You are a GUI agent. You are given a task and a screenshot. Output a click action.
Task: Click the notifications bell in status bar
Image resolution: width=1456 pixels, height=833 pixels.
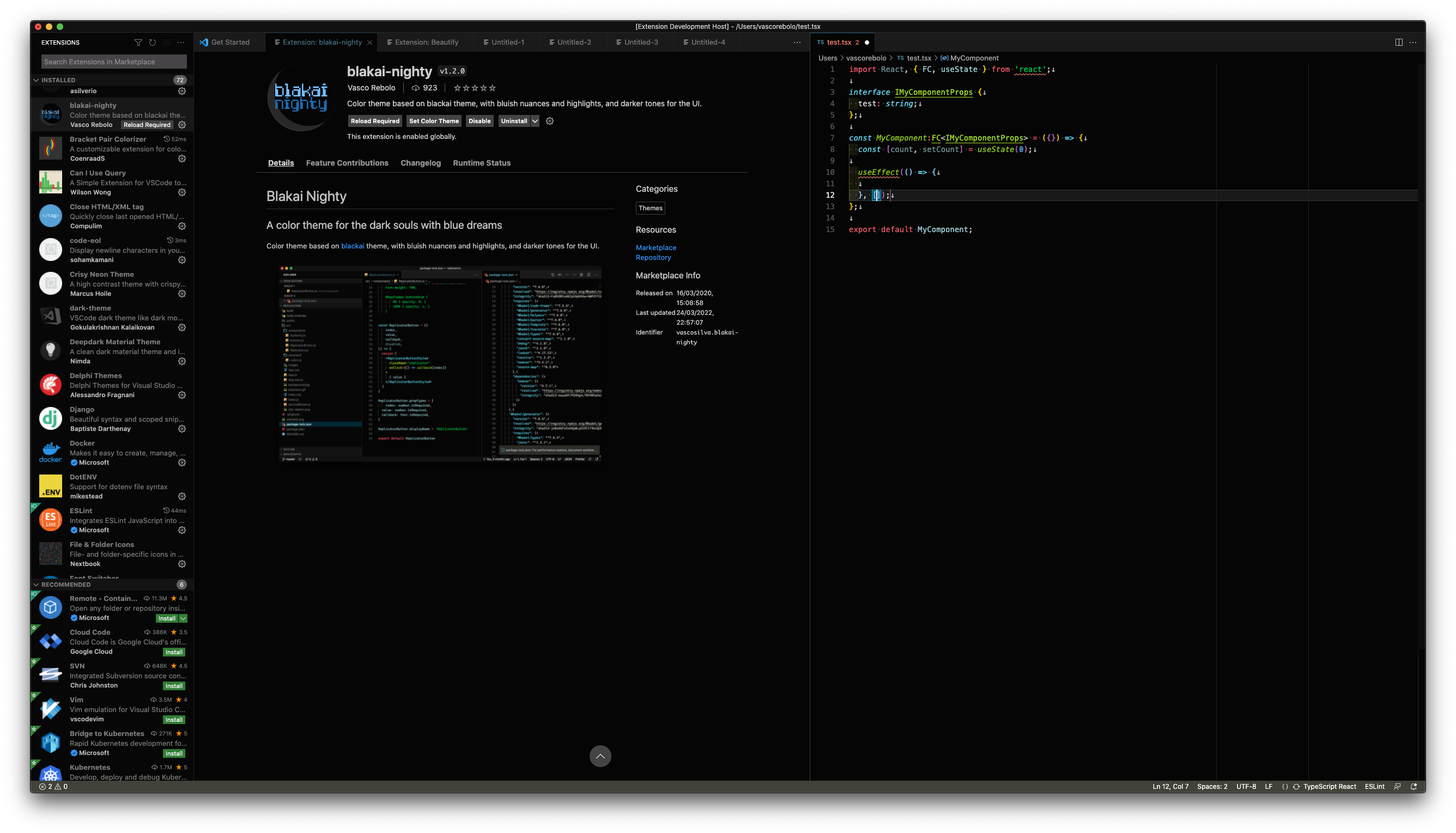coord(1413,787)
